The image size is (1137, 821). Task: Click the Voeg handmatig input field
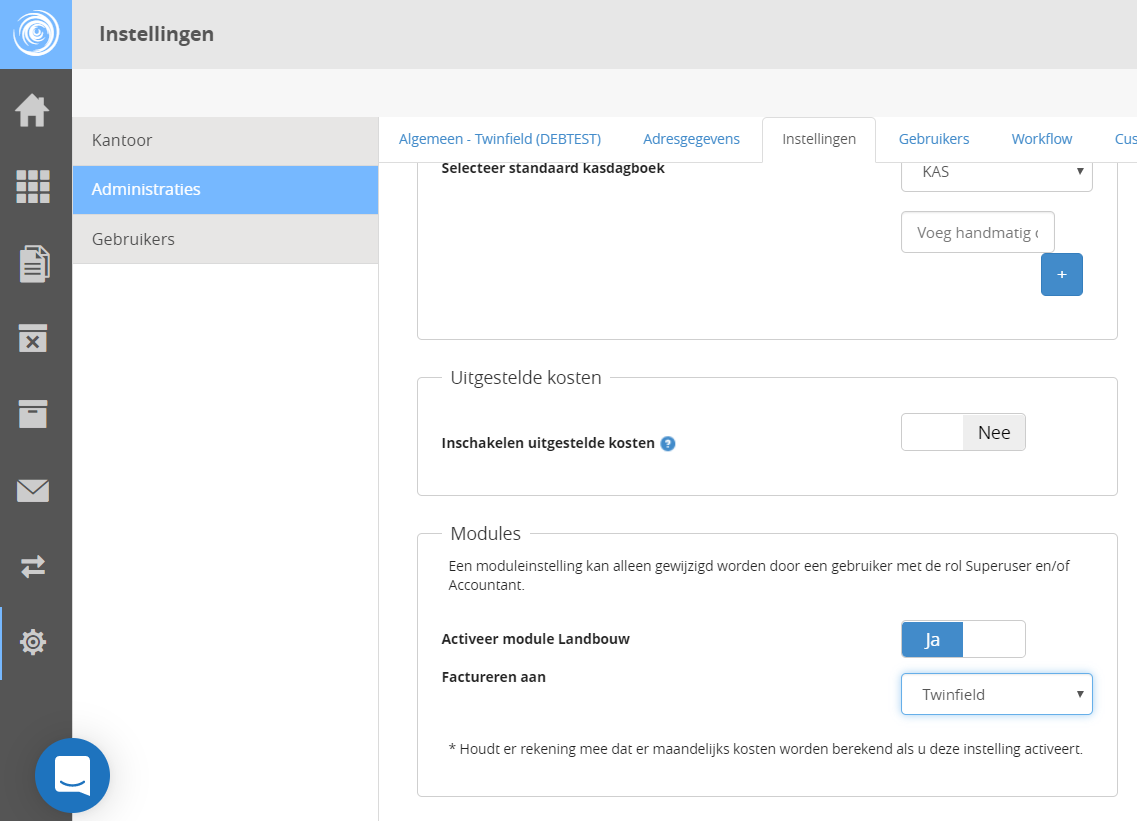(977, 232)
